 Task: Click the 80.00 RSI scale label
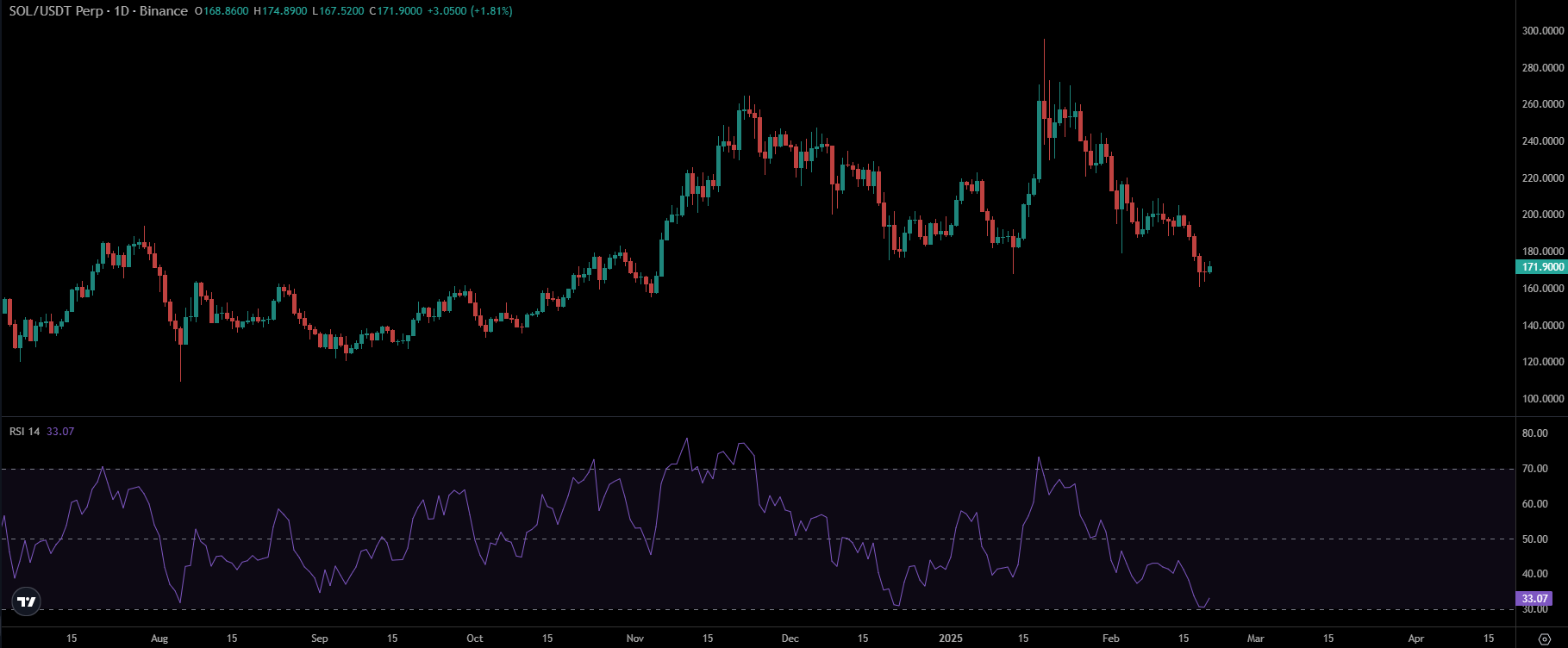pyautogui.click(x=1534, y=433)
